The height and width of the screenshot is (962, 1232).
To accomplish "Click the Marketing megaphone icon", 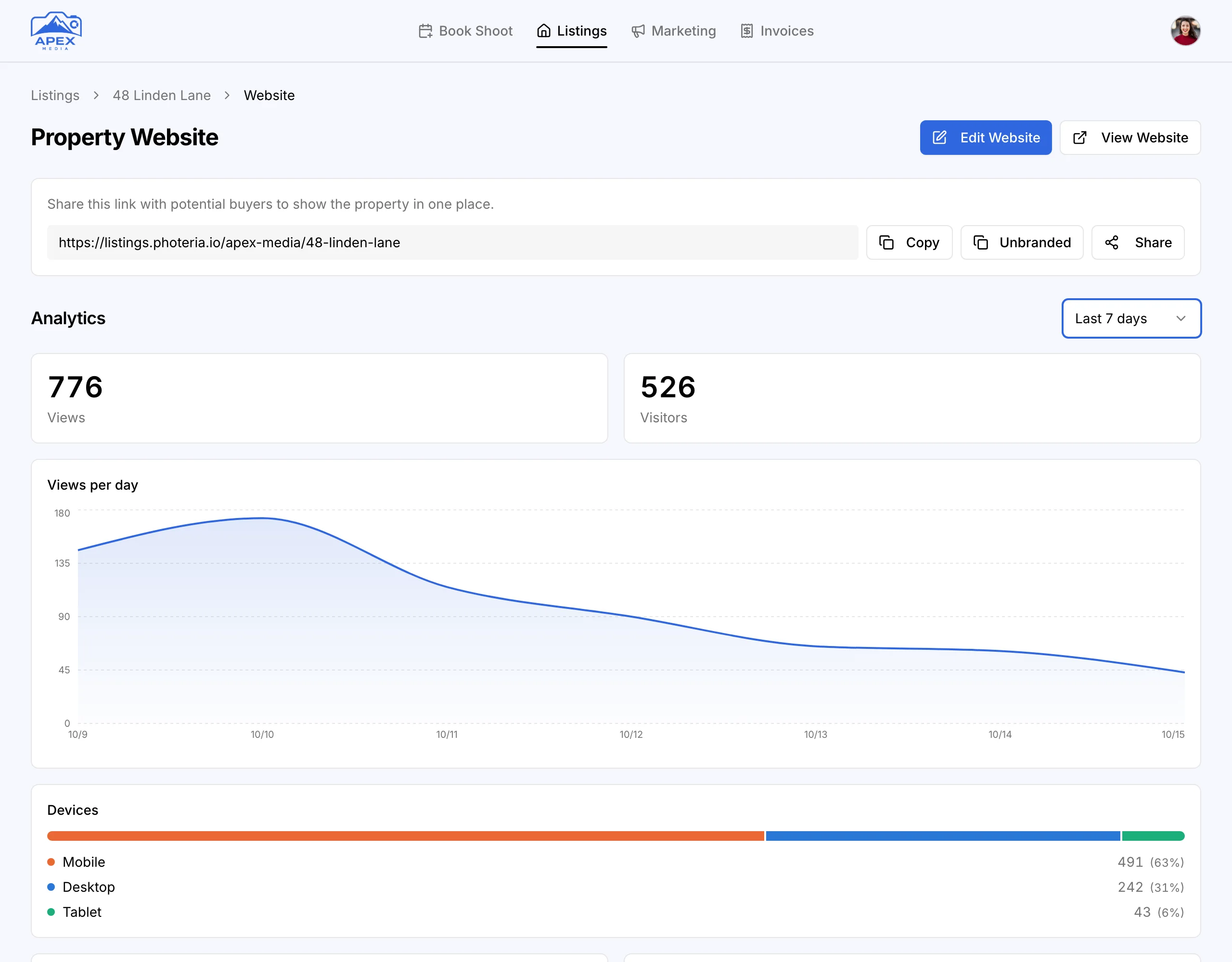I will click(x=638, y=31).
